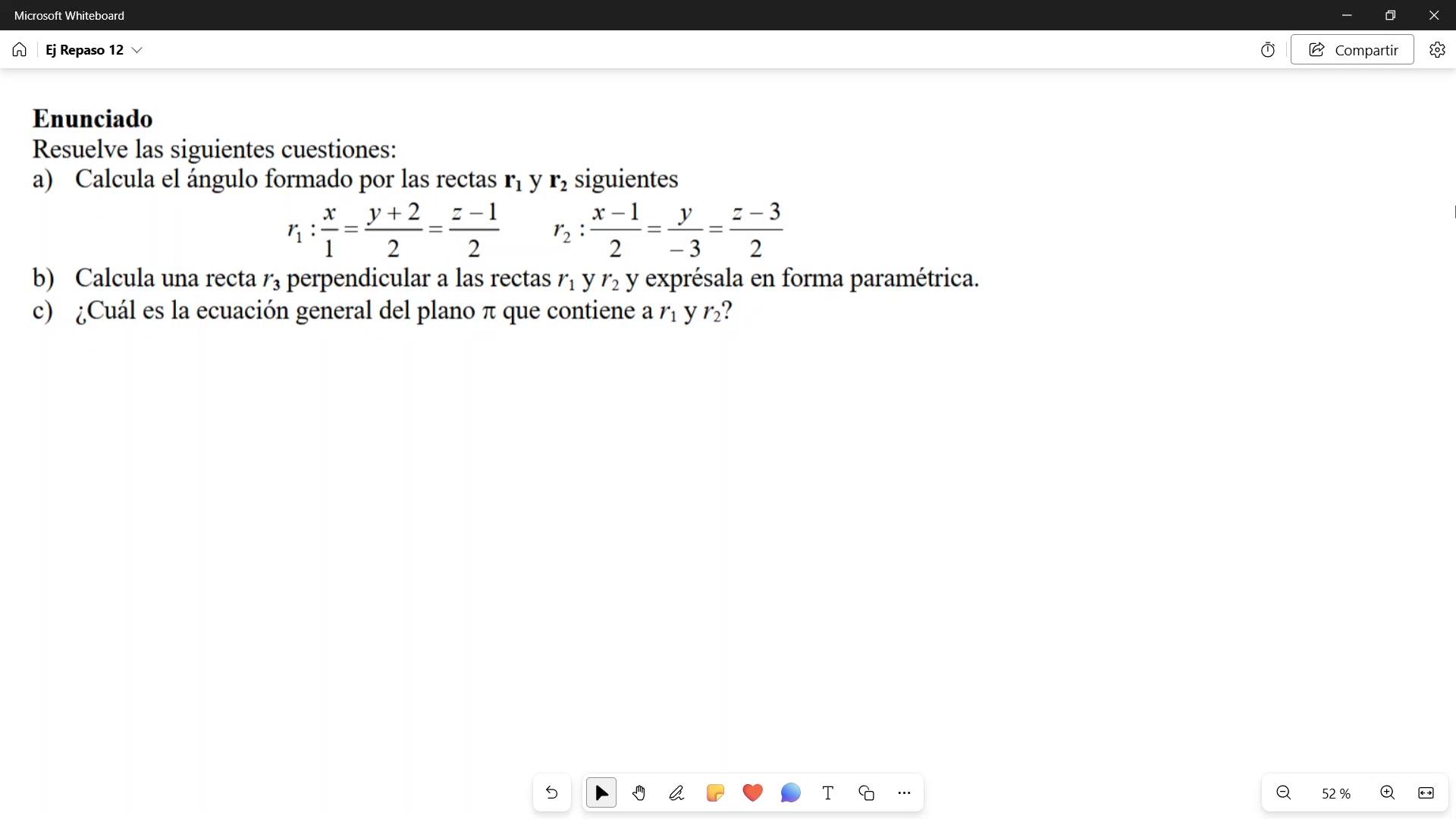Zoom out the whiteboard

click(1284, 793)
